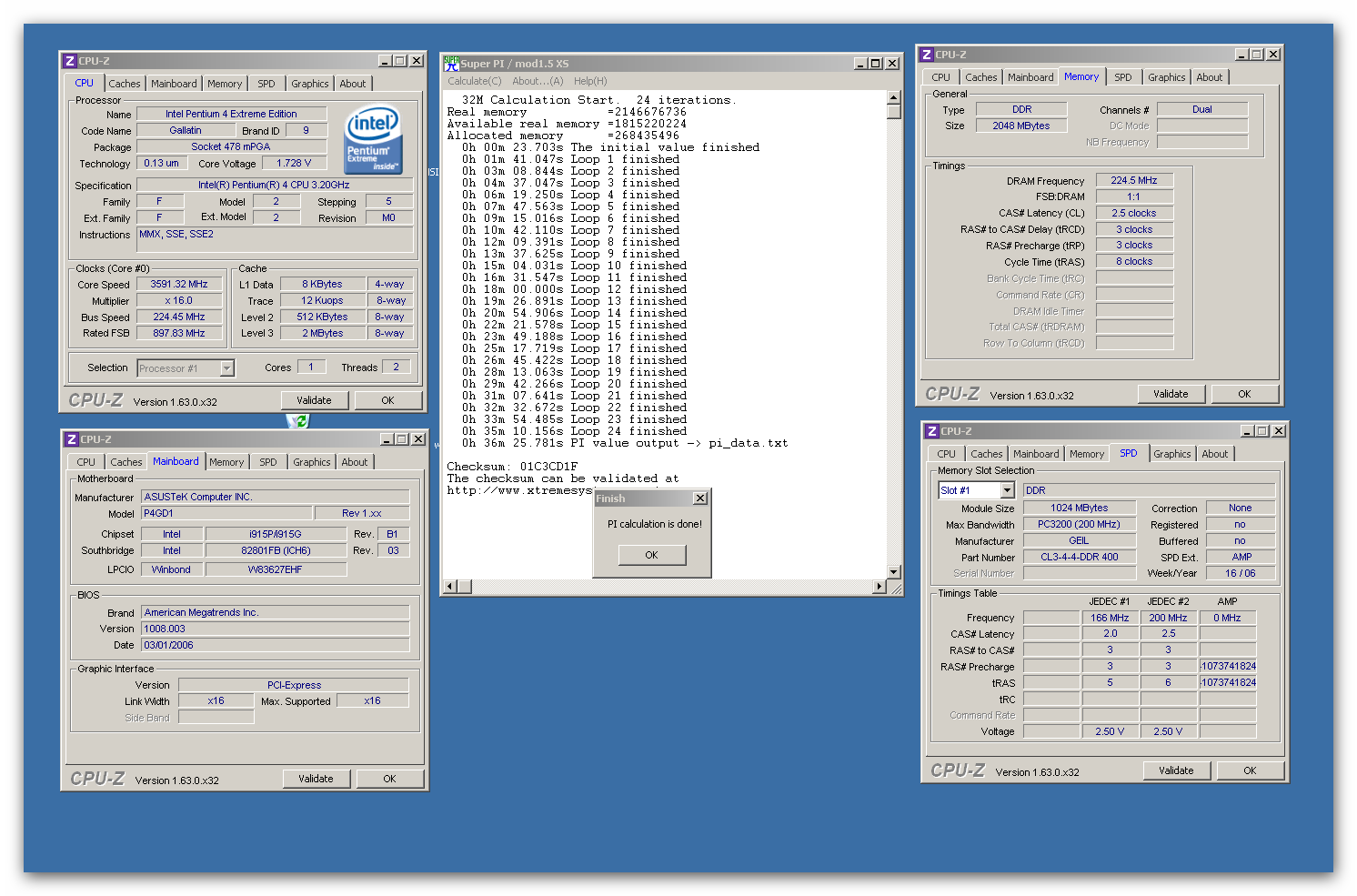Click the Part Number value CL3-4-4-DDR 400
The width and height of the screenshot is (1357, 896).
(x=1080, y=557)
